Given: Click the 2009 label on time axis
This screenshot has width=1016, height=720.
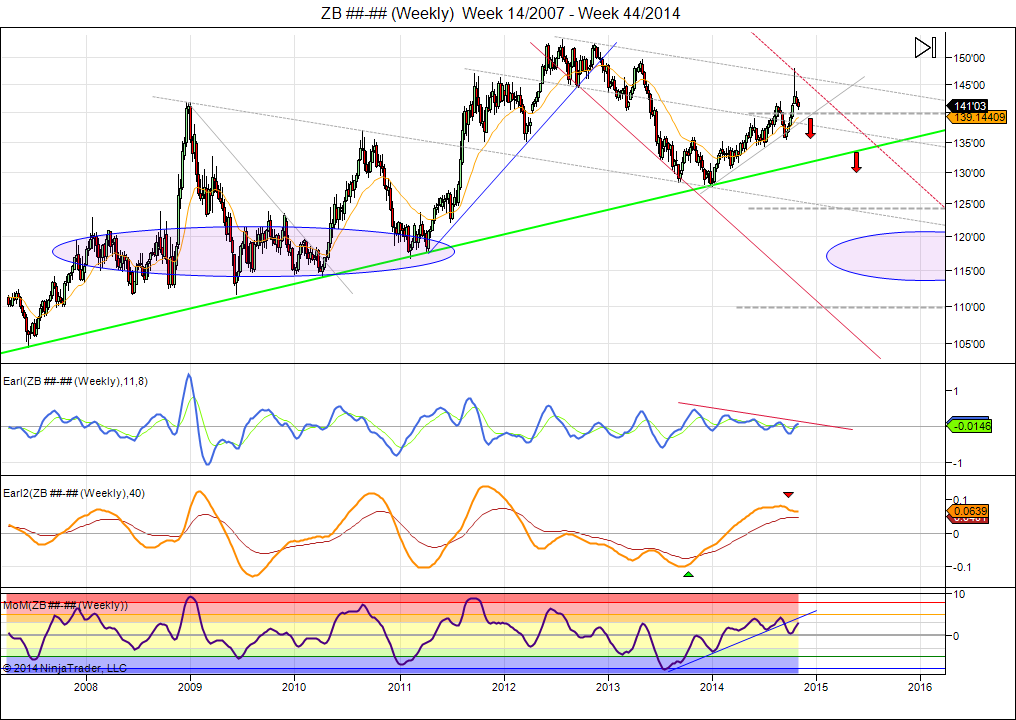Looking at the screenshot, I should coord(190,687).
